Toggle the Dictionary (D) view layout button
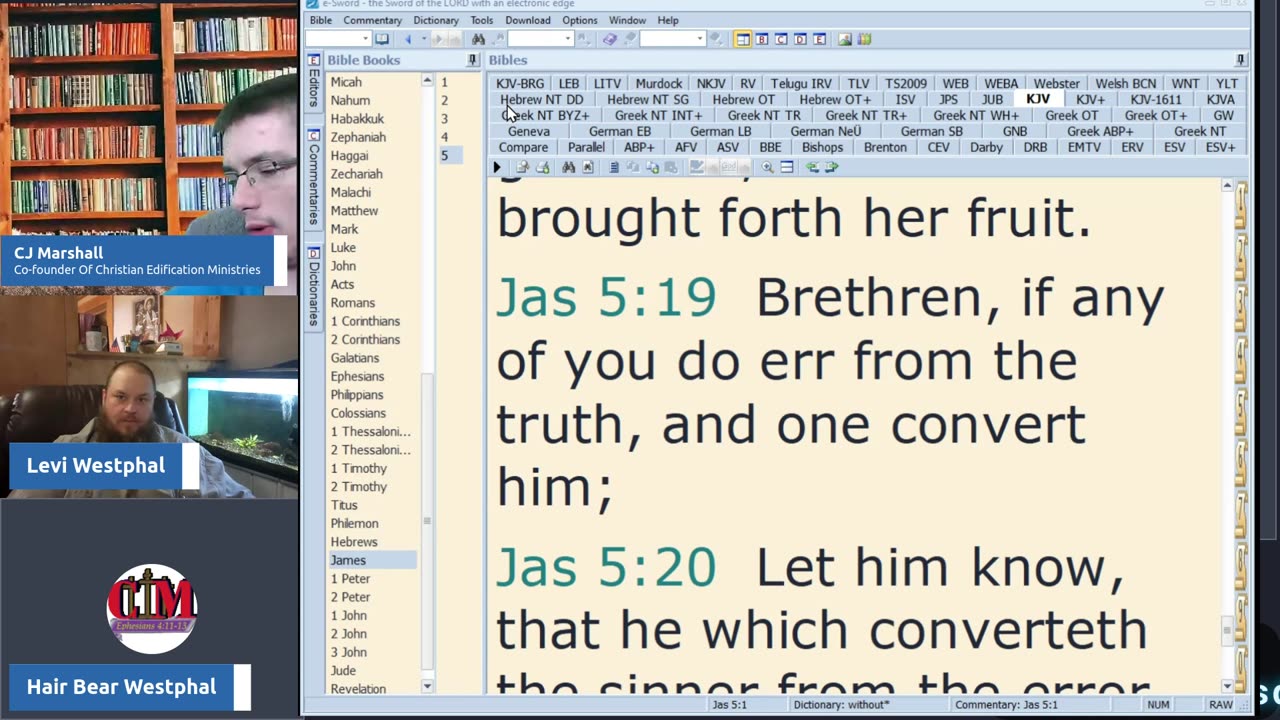The width and height of the screenshot is (1280, 720). pos(800,39)
